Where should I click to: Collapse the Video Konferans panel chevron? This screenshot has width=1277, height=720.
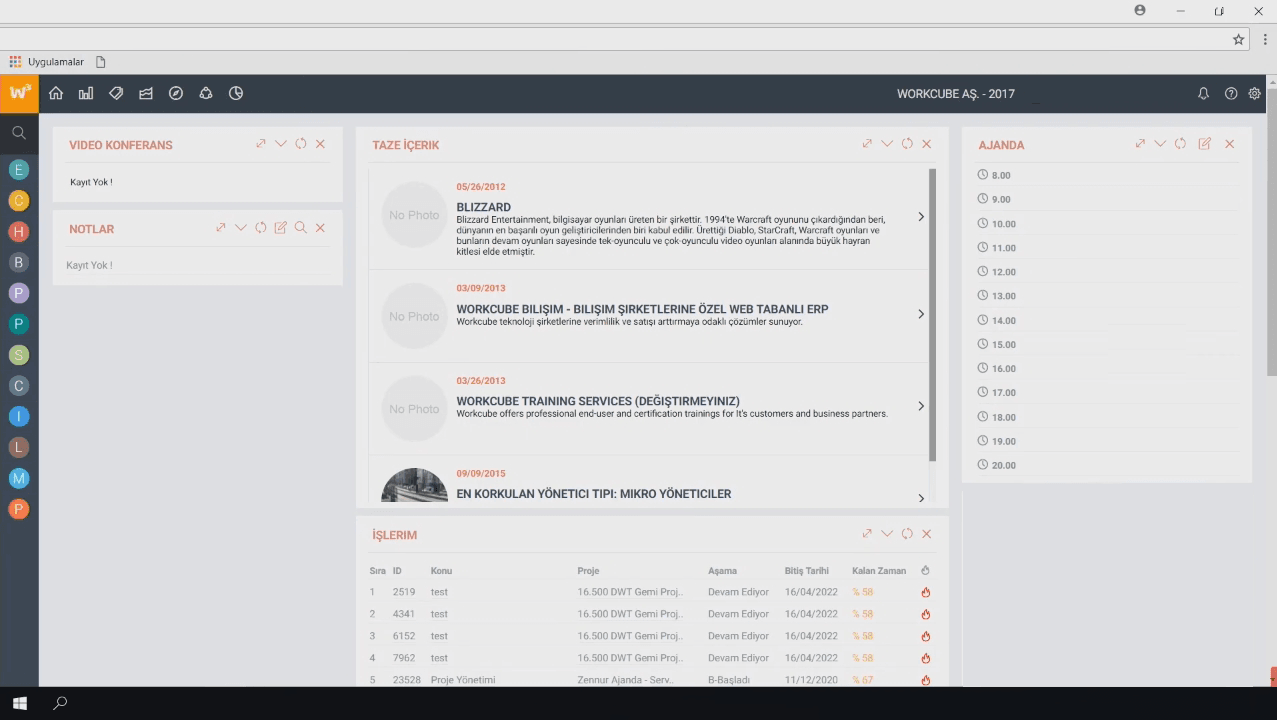coord(281,144)
